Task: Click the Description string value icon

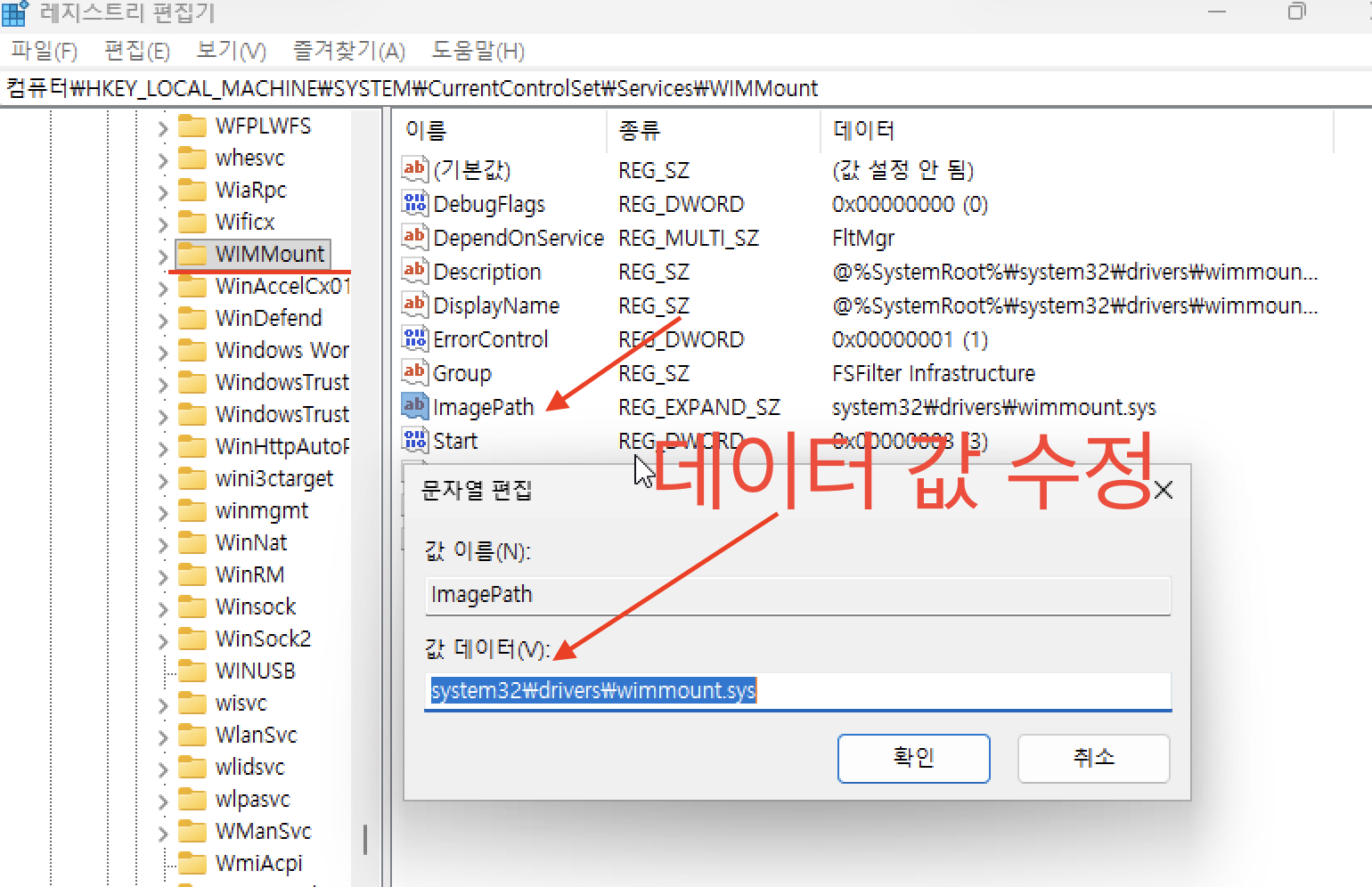Action: pos(413,271)
